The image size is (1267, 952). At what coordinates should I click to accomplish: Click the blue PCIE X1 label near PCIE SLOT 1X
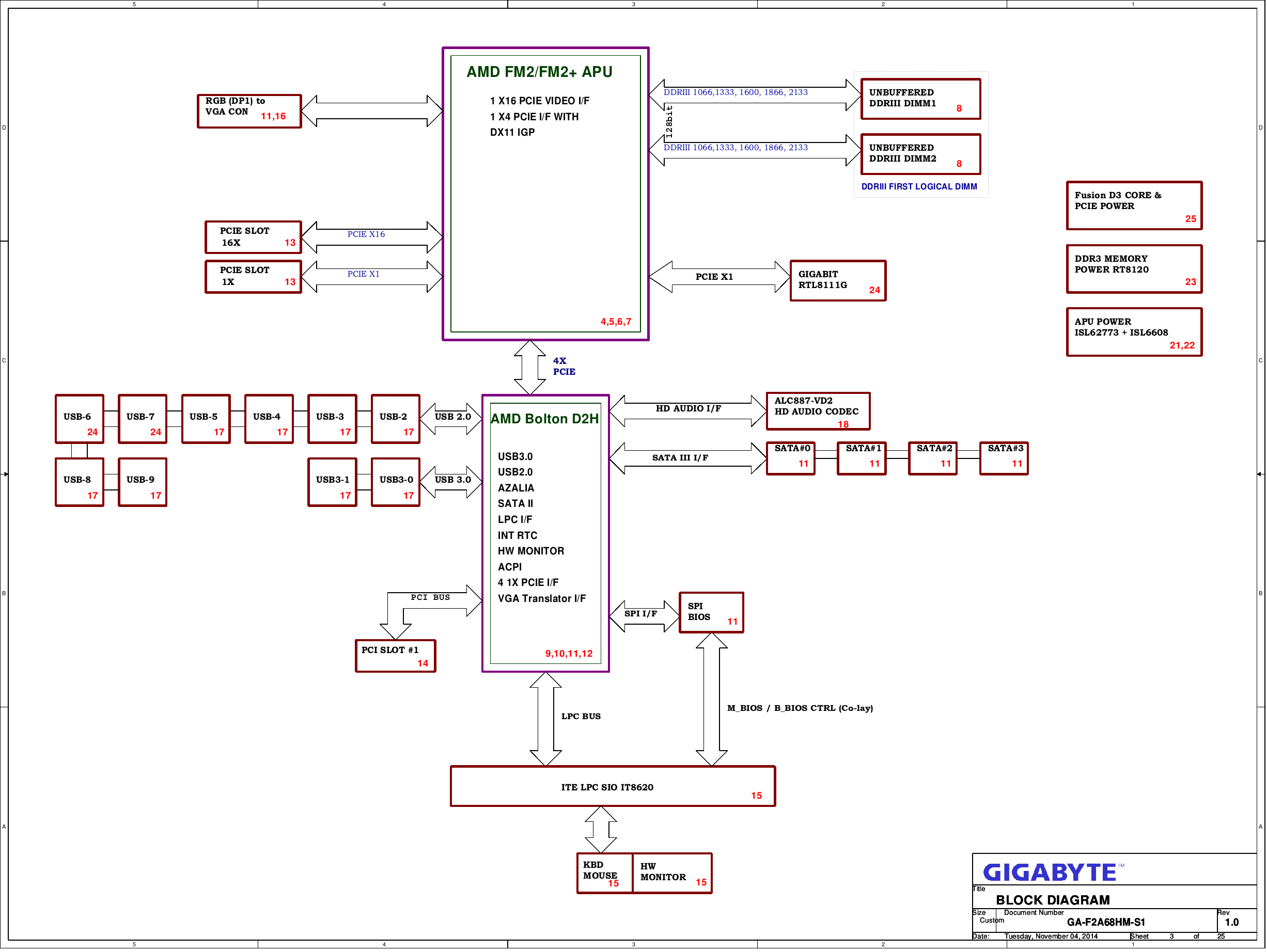[364, 275]
